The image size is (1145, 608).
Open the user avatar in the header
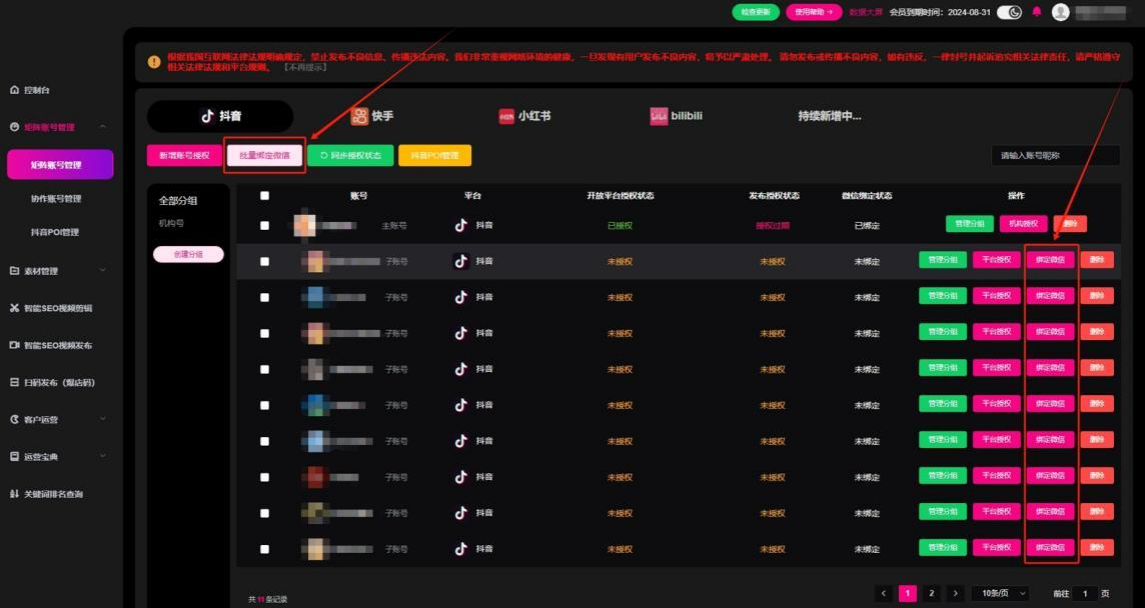coord(1060,12)
